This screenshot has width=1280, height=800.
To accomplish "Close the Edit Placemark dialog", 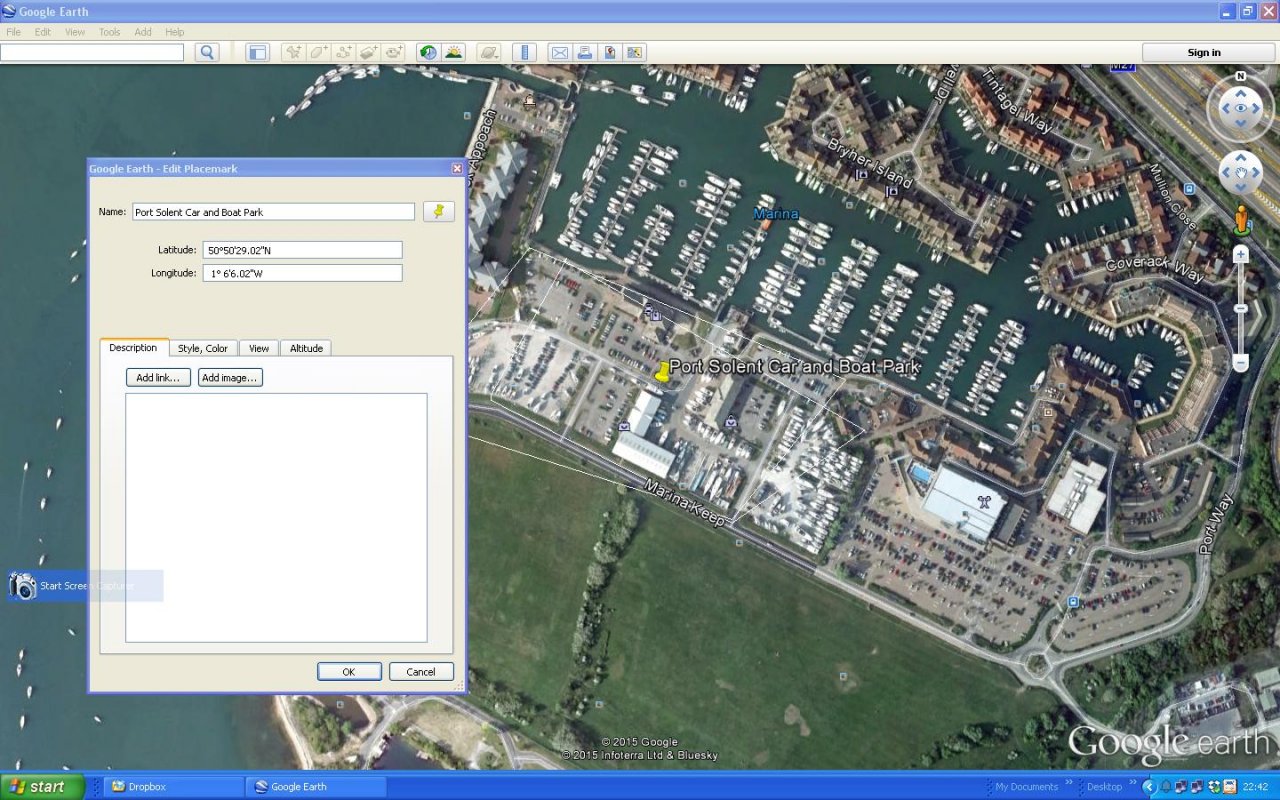I will click(x=457, y=169).
